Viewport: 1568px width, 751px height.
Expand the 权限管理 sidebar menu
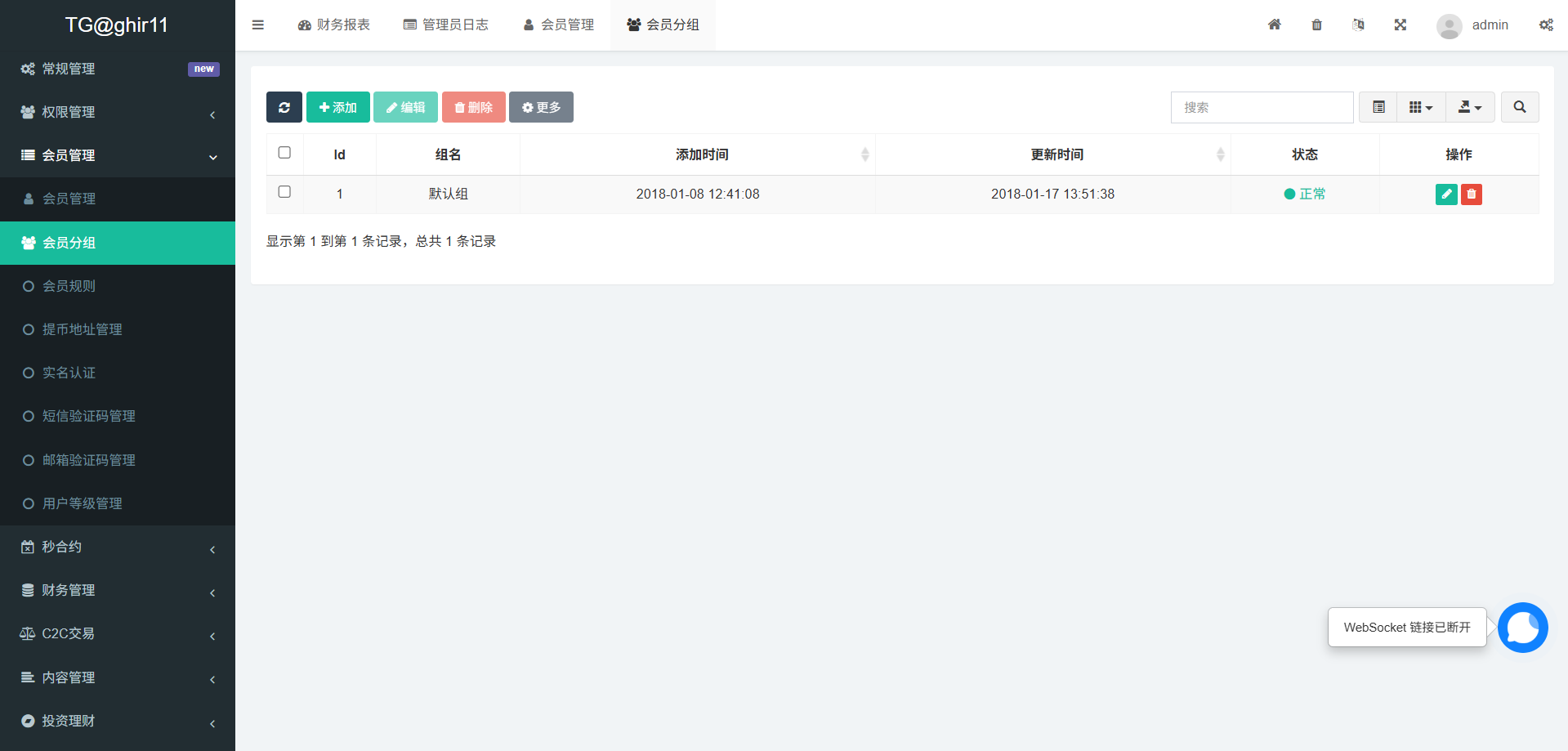(x=118, y=112)
